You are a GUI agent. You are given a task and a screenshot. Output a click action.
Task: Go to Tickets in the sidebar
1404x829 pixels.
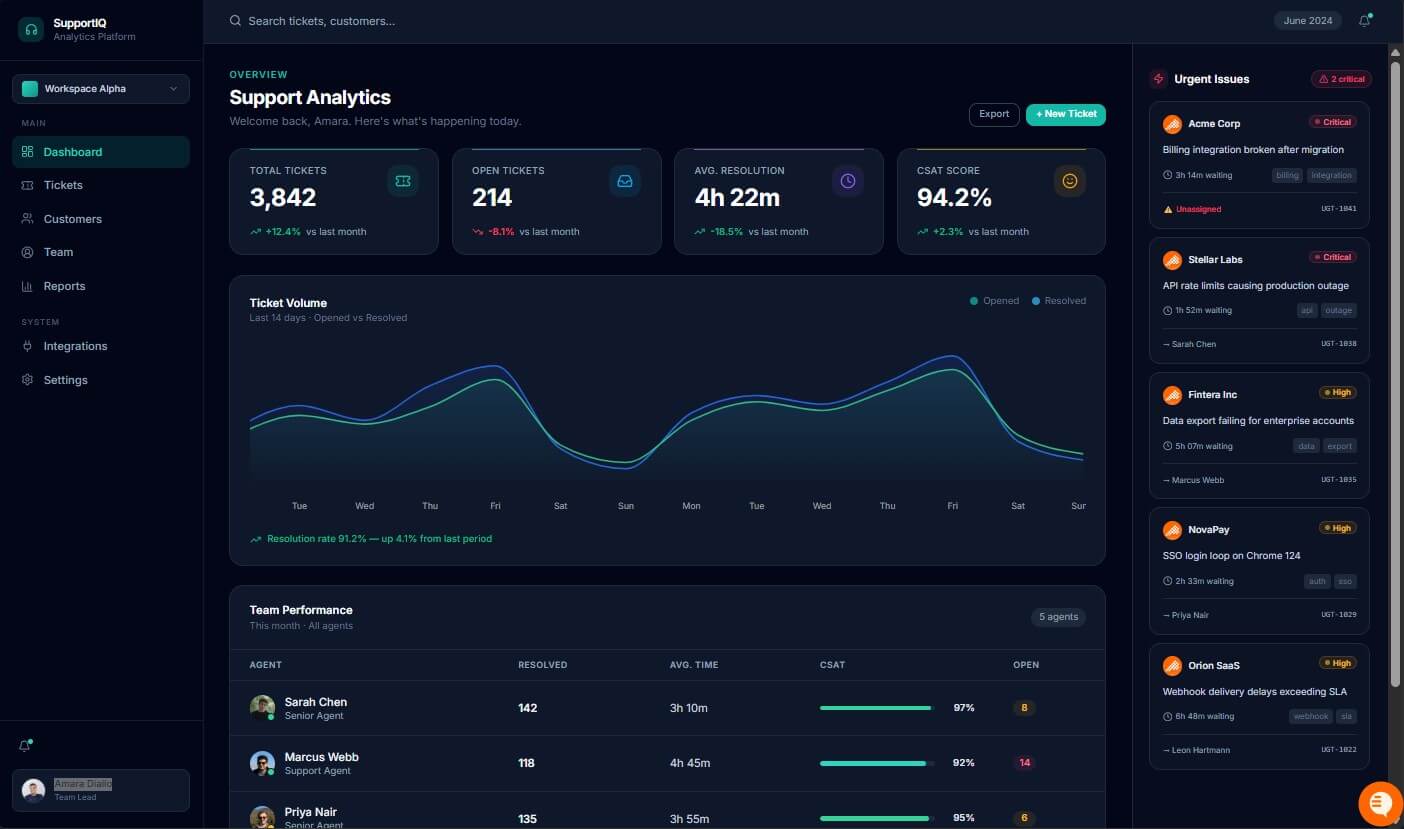[101, 185]
